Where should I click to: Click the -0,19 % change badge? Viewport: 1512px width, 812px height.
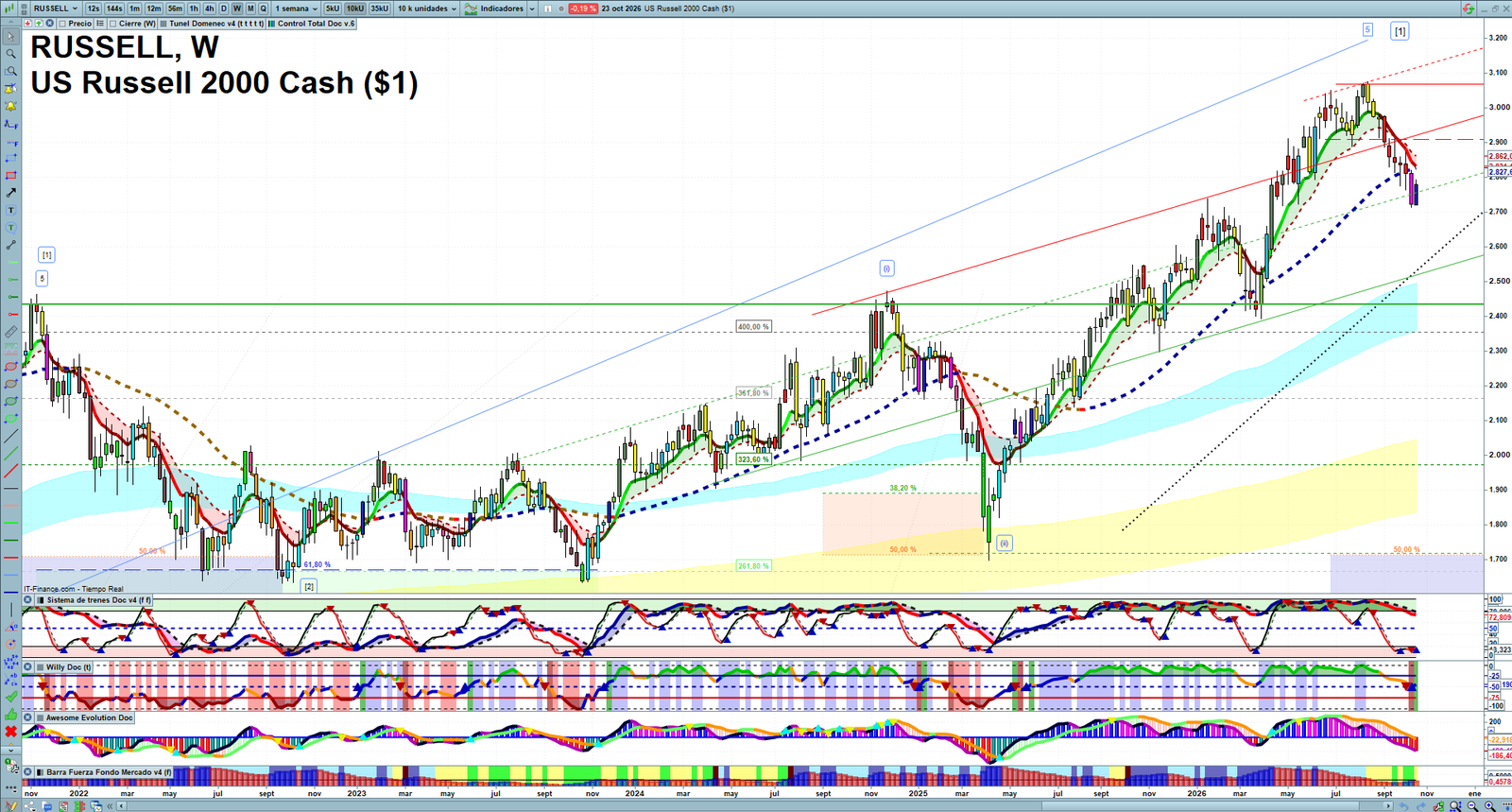(x=583, y=9)
